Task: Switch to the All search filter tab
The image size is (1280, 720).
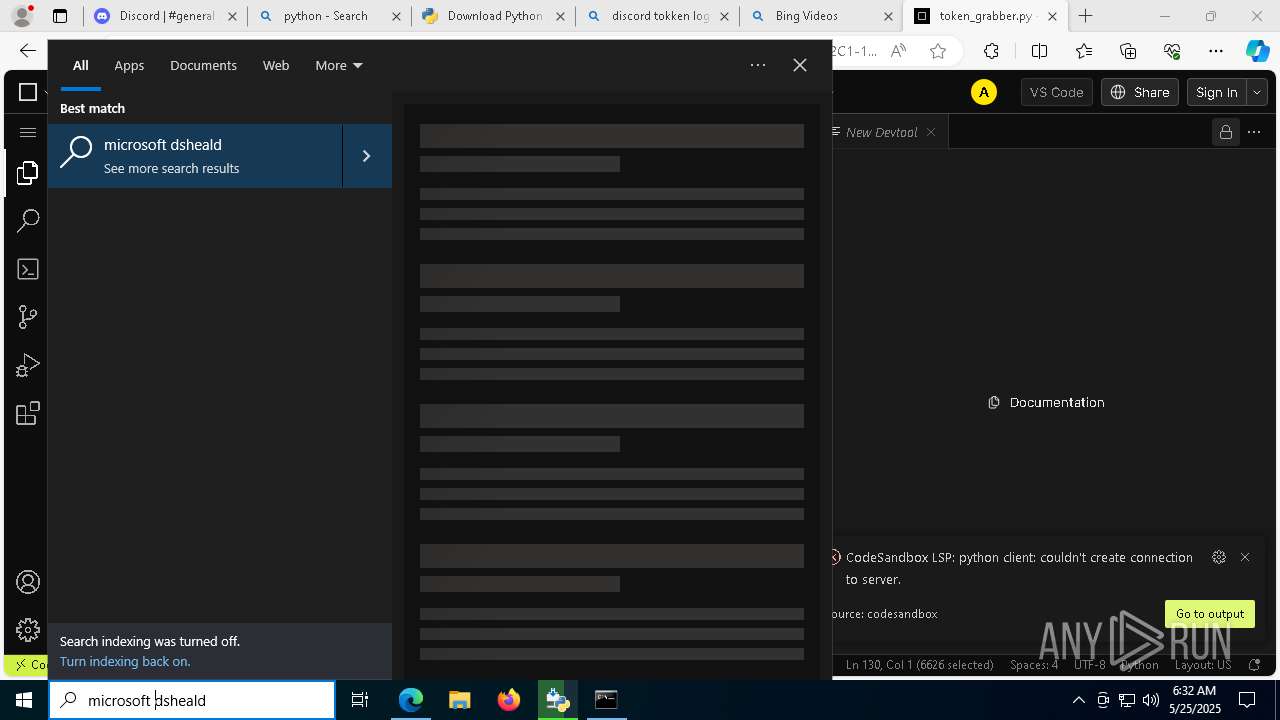Action: 80,65
